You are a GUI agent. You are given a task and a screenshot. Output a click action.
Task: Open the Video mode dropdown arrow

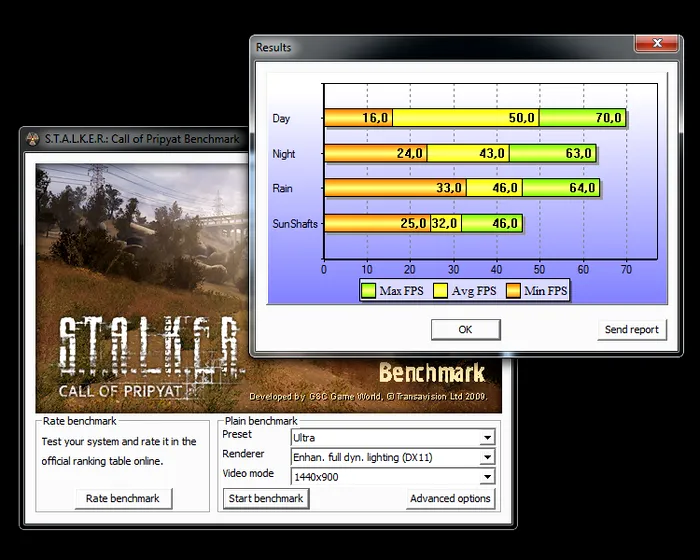pyautogui.click(x=488, y=476)
